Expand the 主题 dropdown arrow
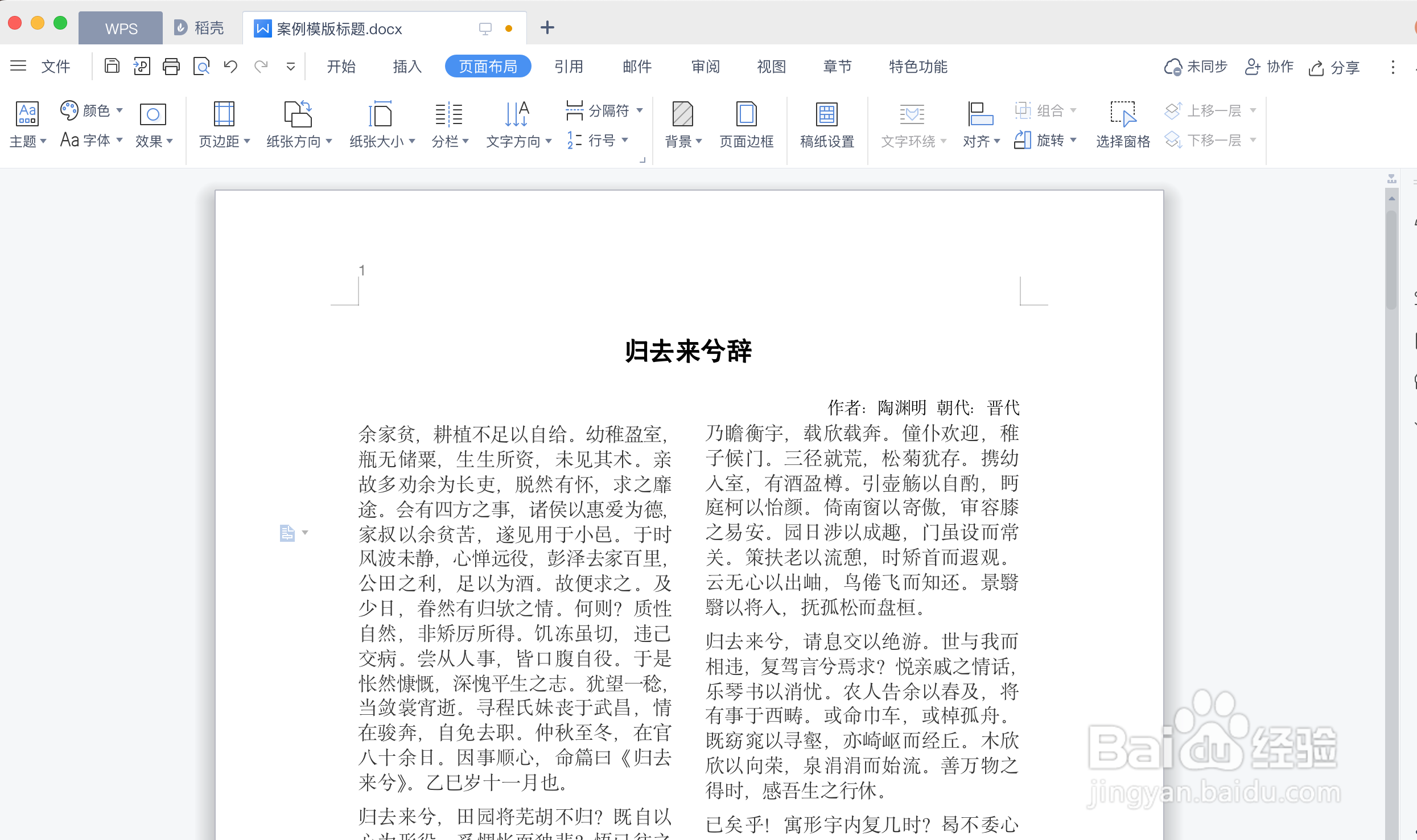 tap(43, 141)
